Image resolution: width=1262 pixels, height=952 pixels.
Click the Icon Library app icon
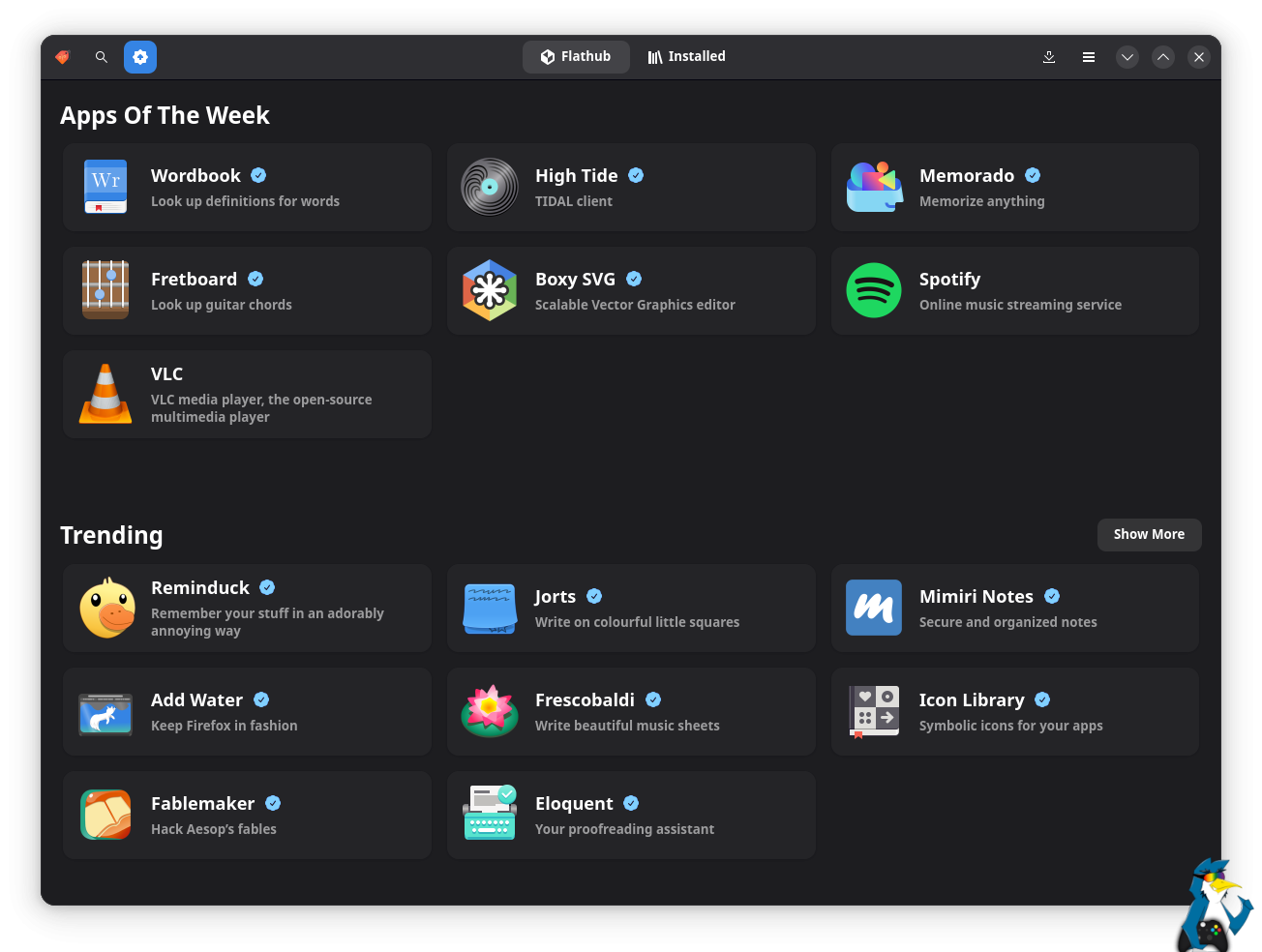(x=874, y=711)
